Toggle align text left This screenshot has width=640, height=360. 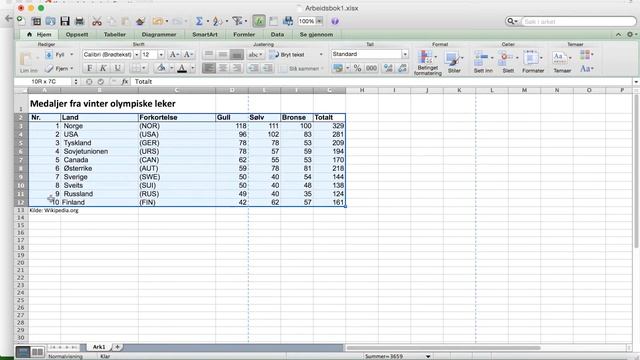click(209, 68)
